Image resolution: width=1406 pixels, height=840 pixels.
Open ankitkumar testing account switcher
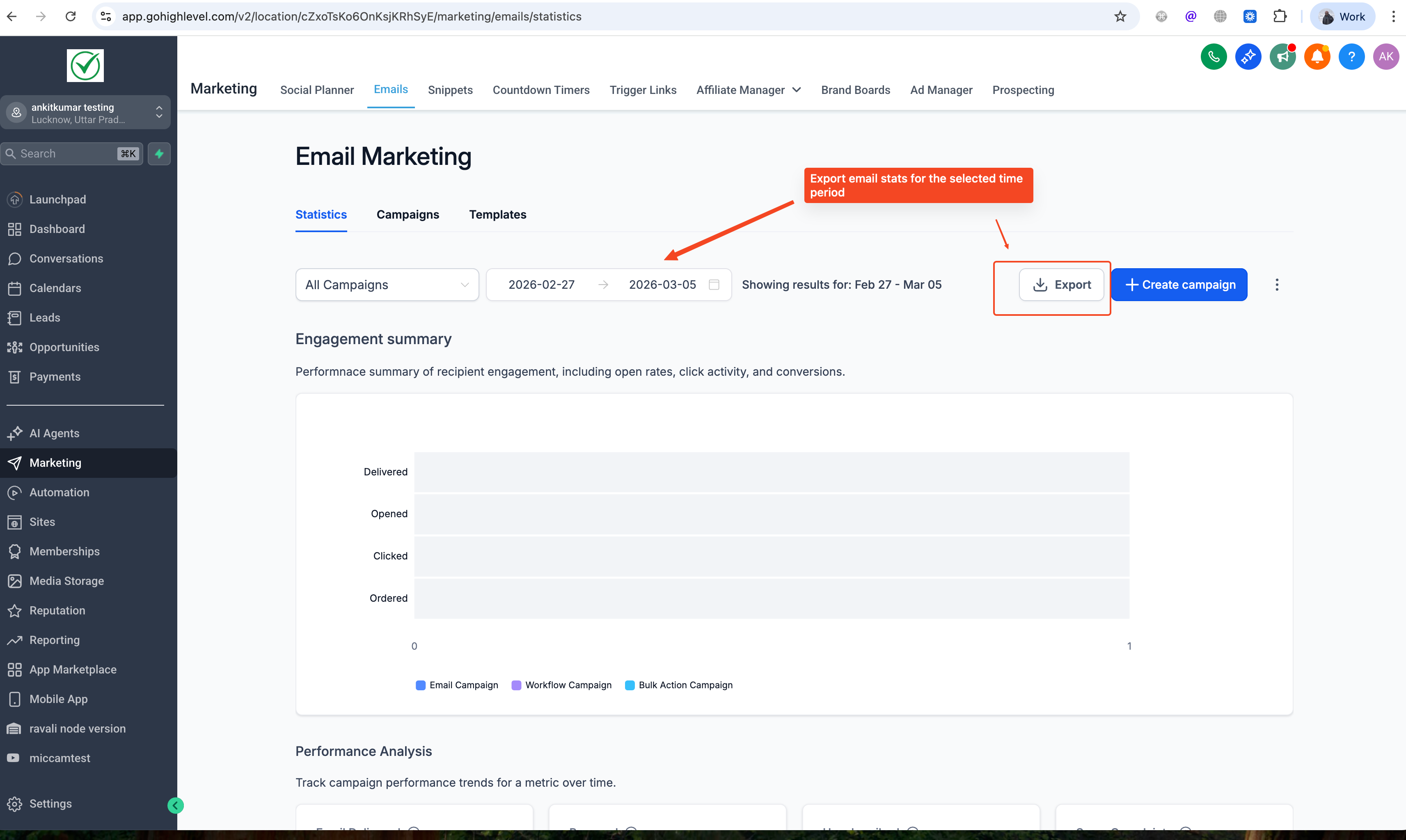click(x=85, y=113)
